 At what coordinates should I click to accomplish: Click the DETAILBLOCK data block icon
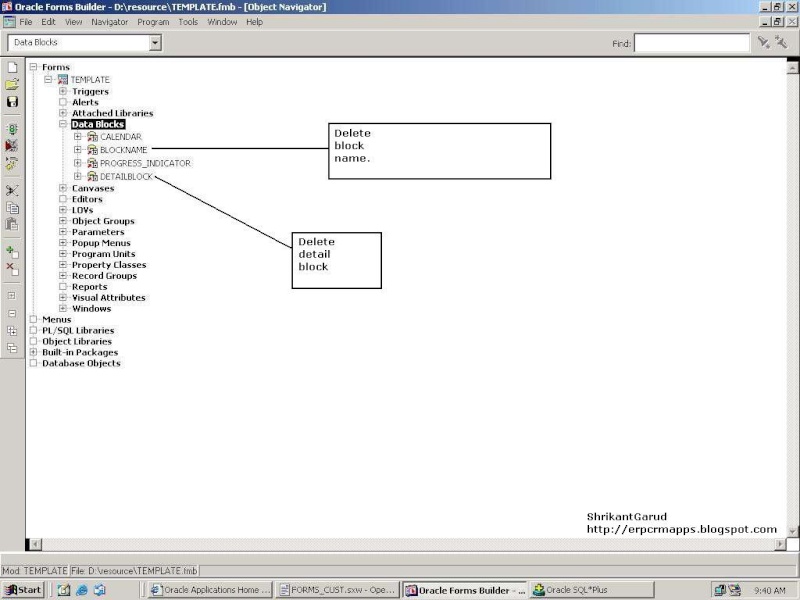[92, 177]
